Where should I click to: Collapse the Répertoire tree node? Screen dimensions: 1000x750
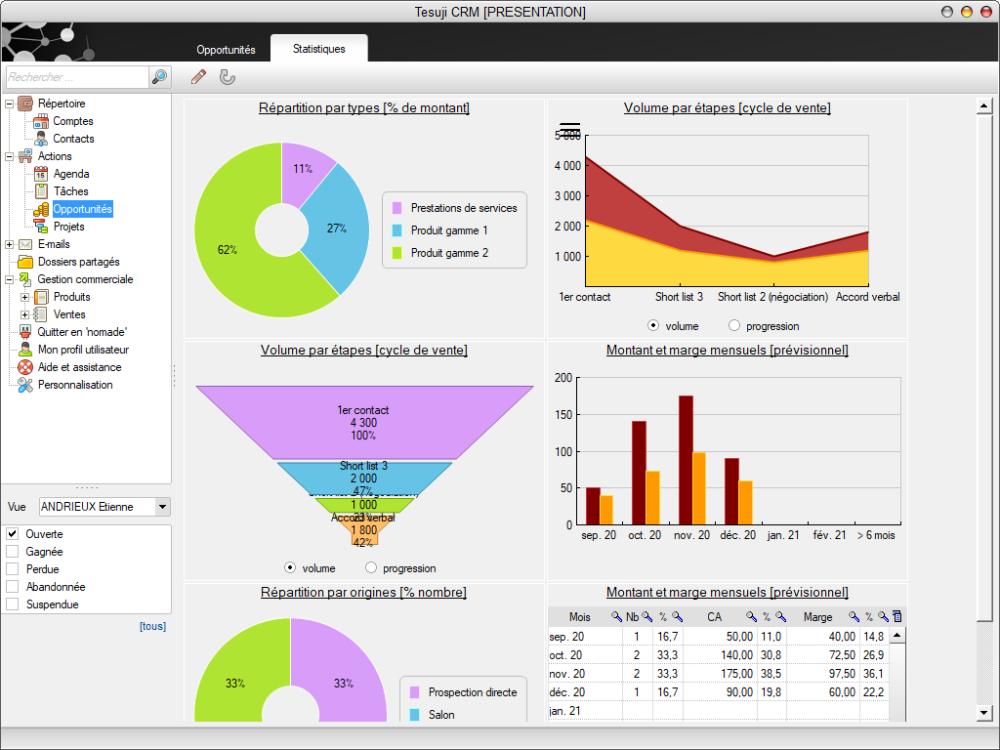10,104
